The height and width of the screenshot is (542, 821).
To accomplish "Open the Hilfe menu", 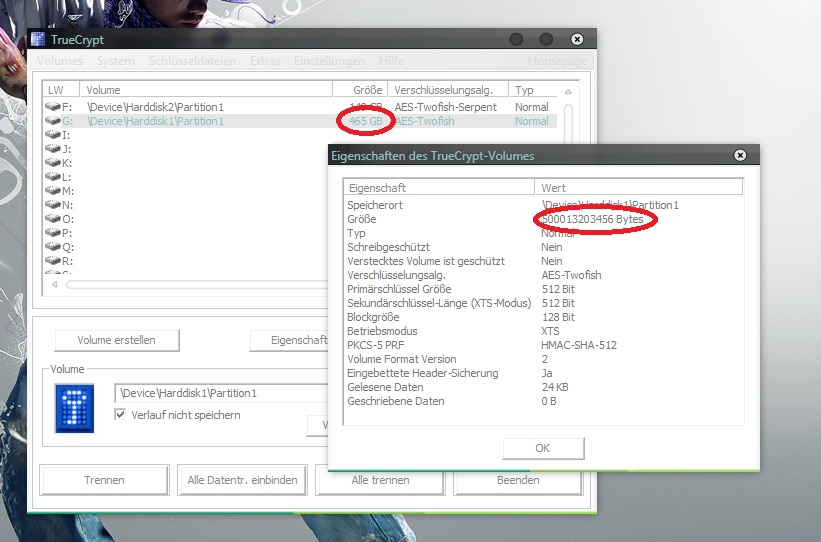I will (392, 61).
